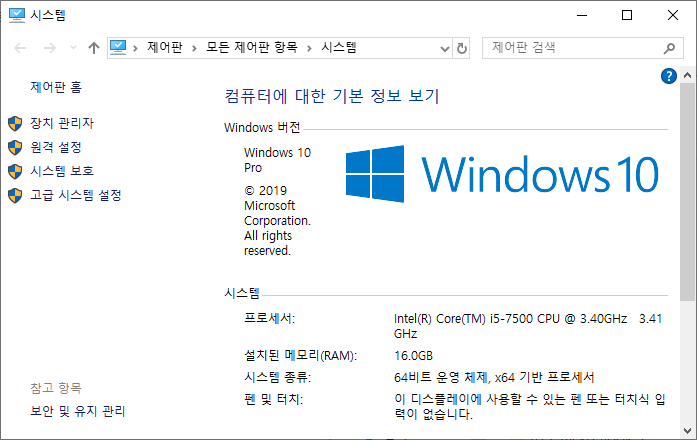Open 고급 시스템 설정 link
Viewport: 697px width, 440px height.
point(76,195)
